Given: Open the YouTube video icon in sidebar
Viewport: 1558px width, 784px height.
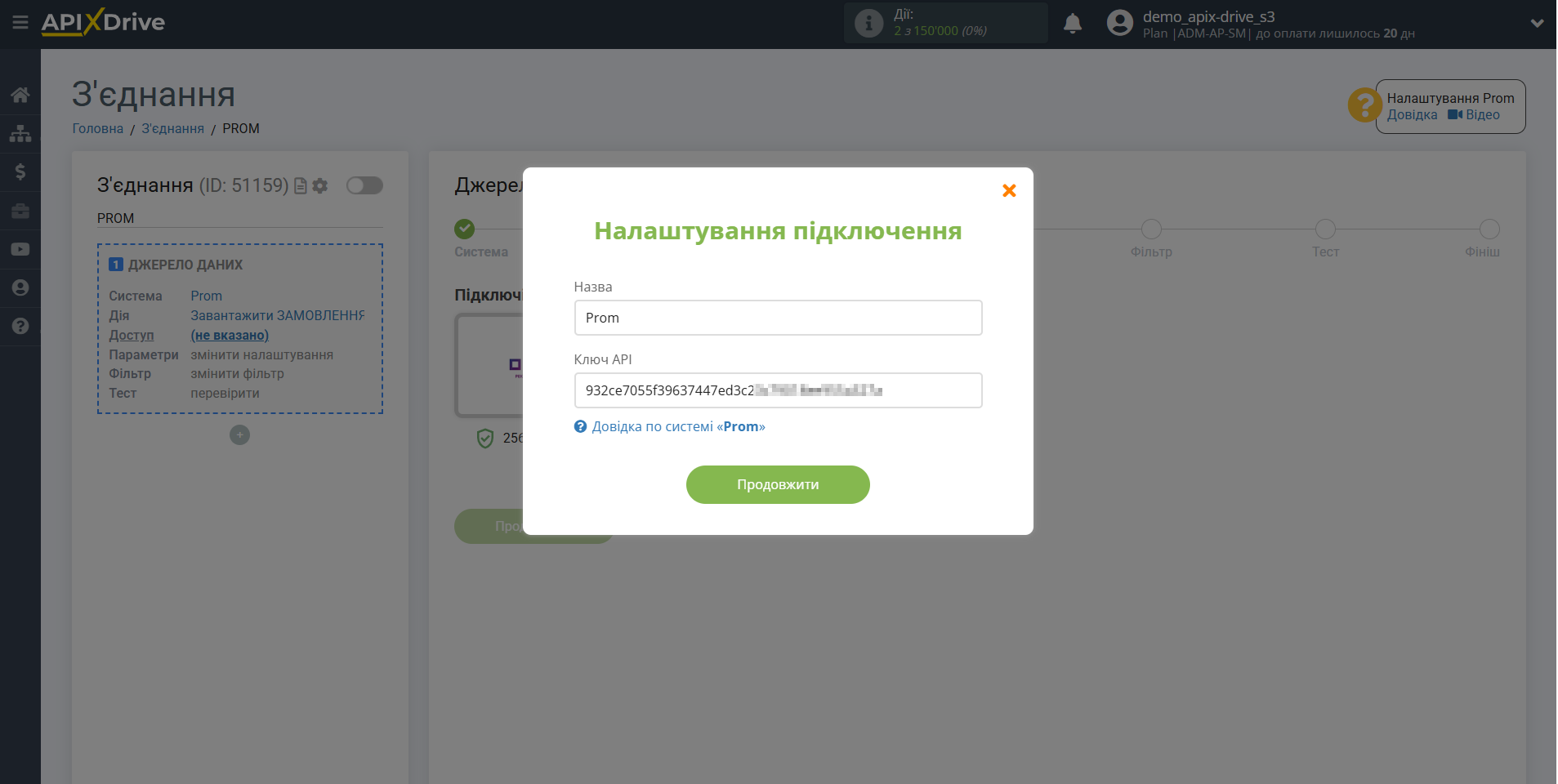Looking at the screenshot, I should point(20,249).
